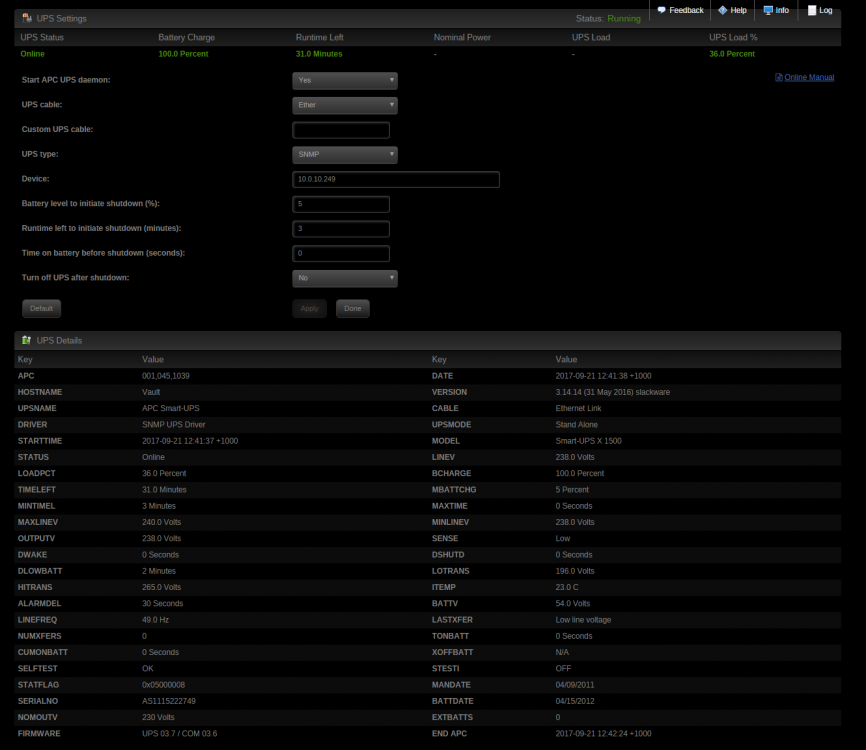Open the Start APC UPS daemon dropdown
866x750 pixels.
pos(345,81)
